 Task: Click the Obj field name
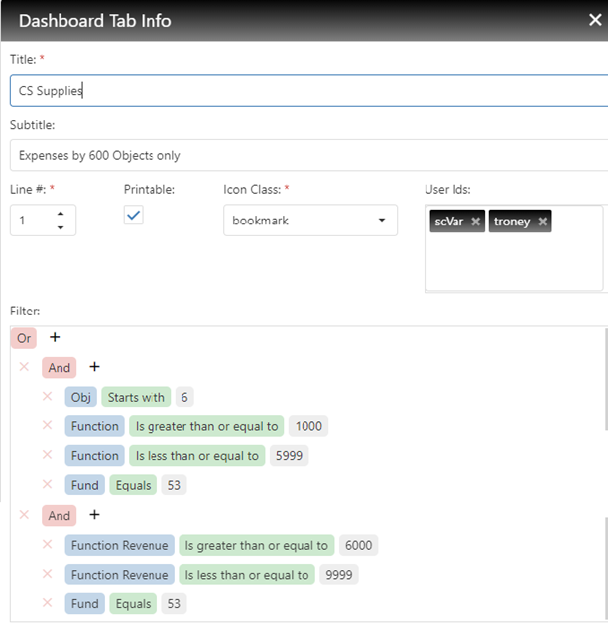pyautogui.click(x=81, y=397)
